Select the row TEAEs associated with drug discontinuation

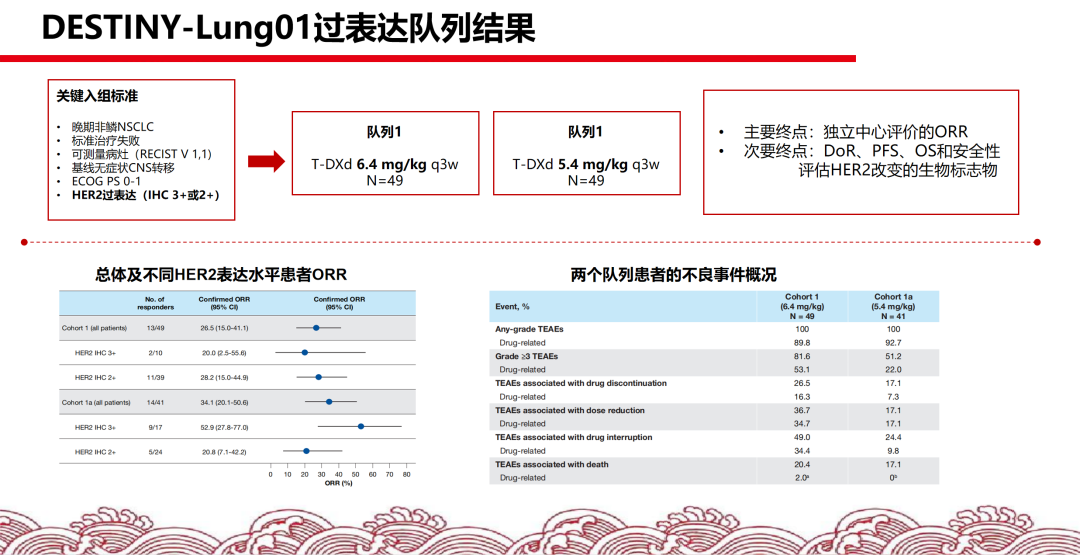coord(581,383)
